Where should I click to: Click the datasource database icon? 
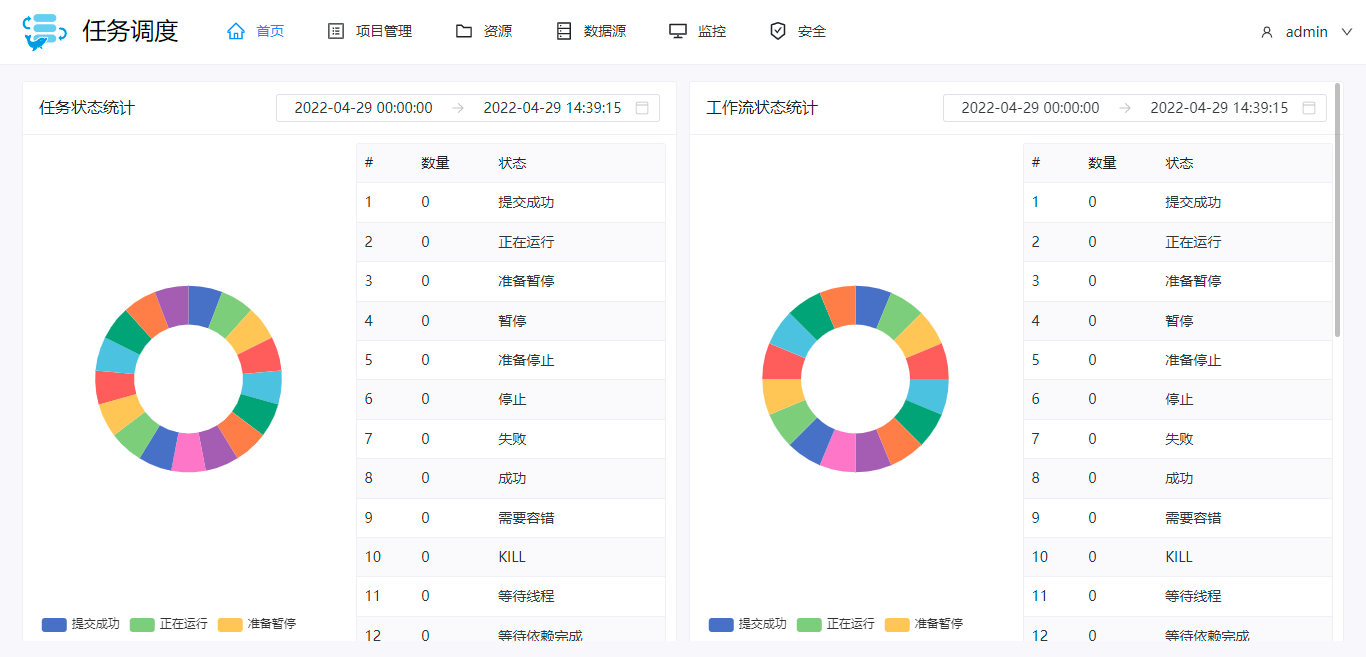(x=564, y=31)
